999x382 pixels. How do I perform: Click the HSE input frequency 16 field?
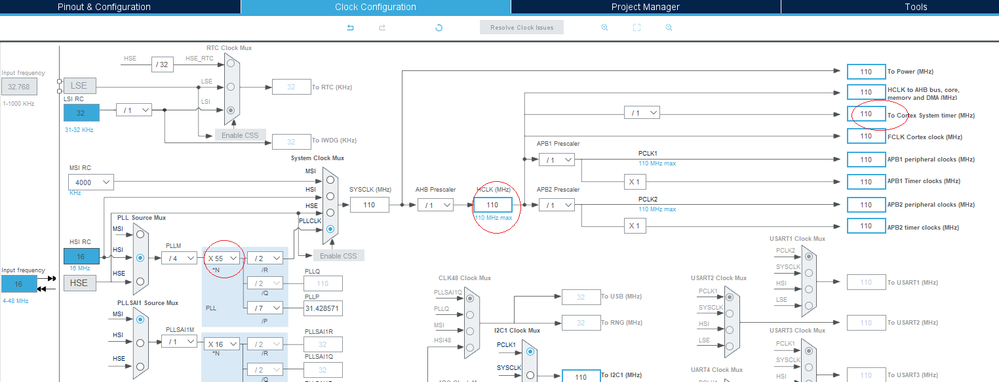point(18,284)
